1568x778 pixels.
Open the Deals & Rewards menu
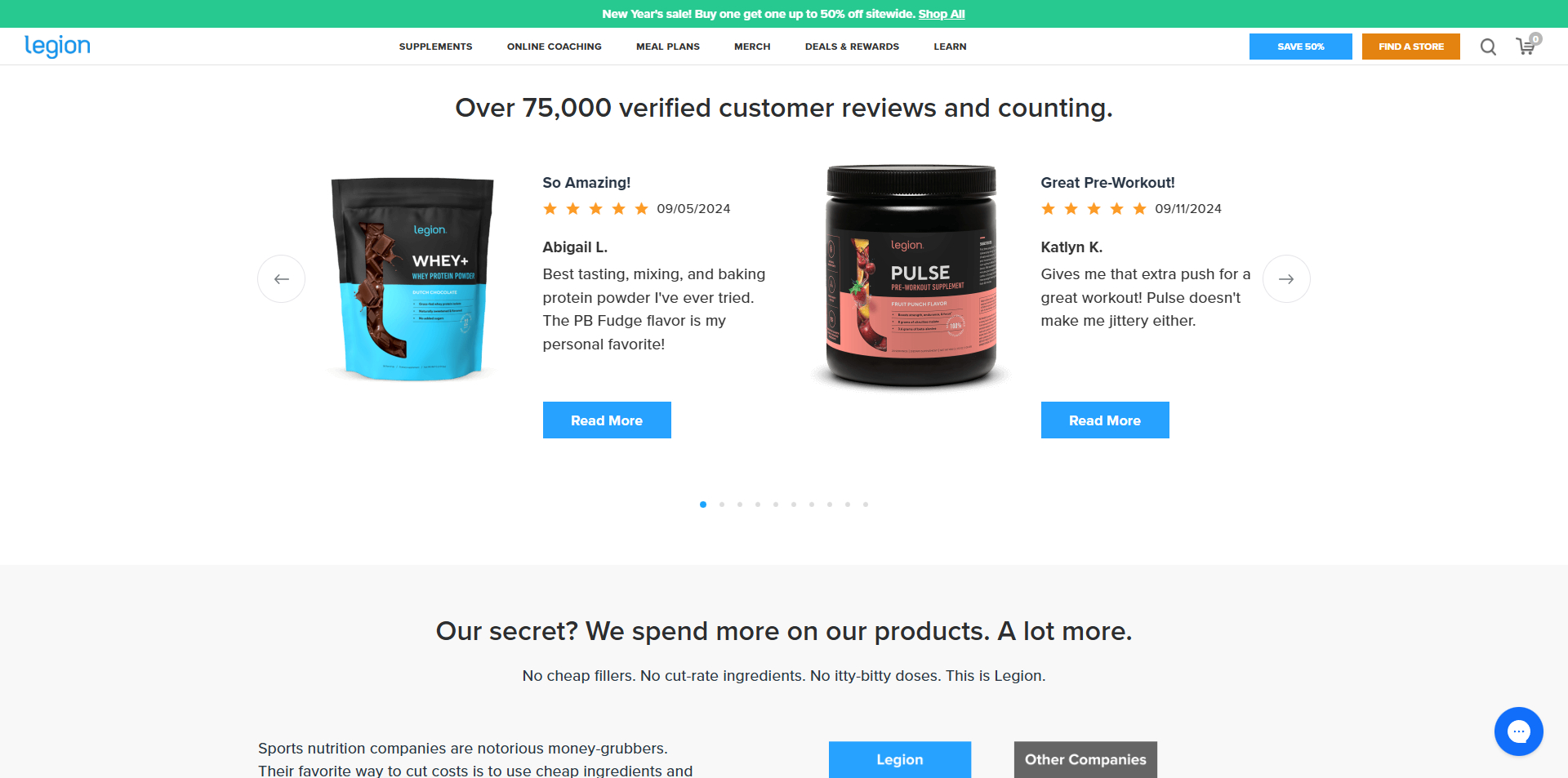click(852, 47)
